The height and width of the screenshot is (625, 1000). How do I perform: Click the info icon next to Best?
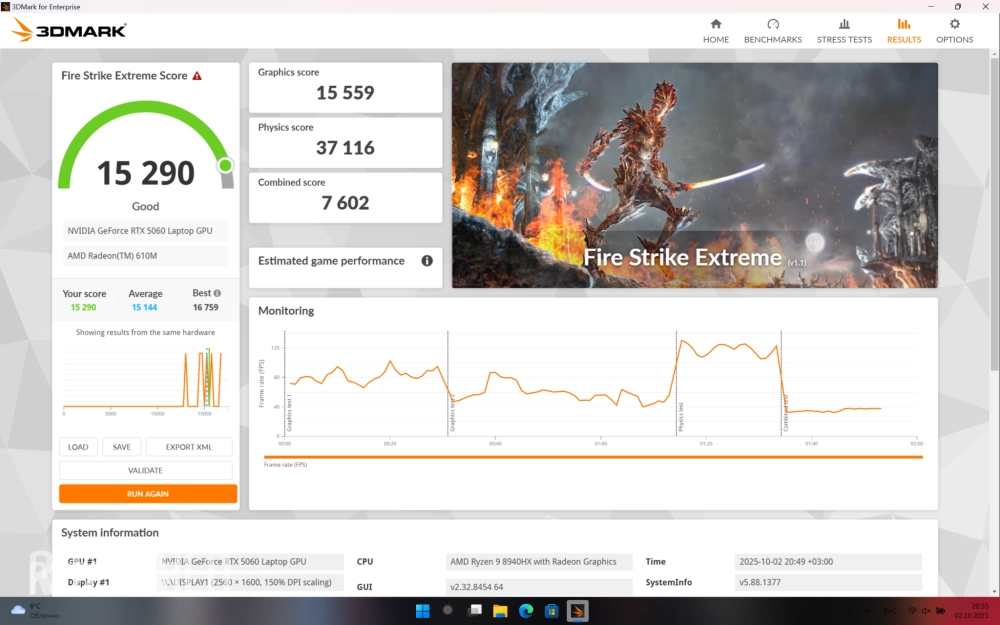pos(217,294)
